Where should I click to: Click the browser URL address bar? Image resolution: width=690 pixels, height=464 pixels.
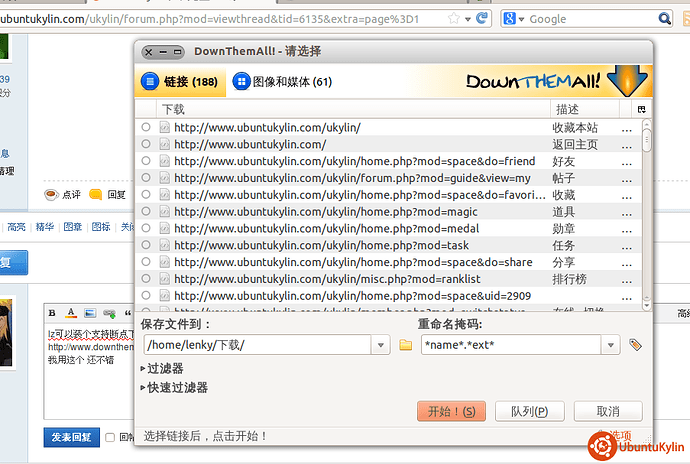pyautogui.click(x=222, y=19)
